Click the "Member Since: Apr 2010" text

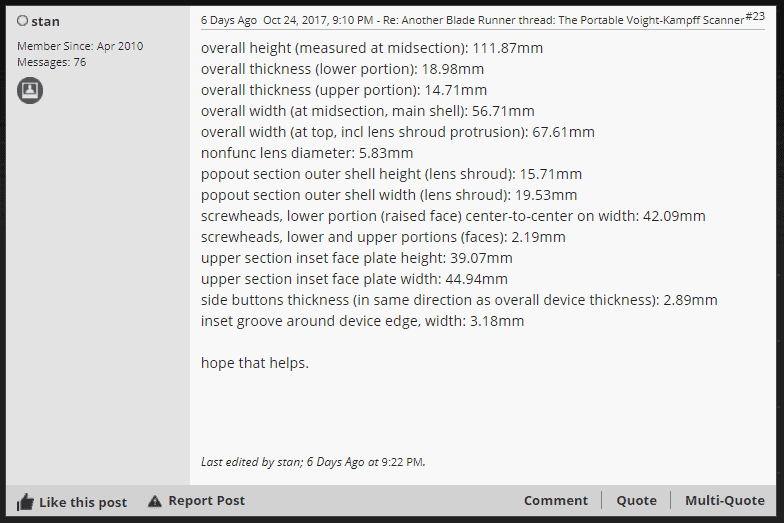pyautogui.click(x=80, y=46)
